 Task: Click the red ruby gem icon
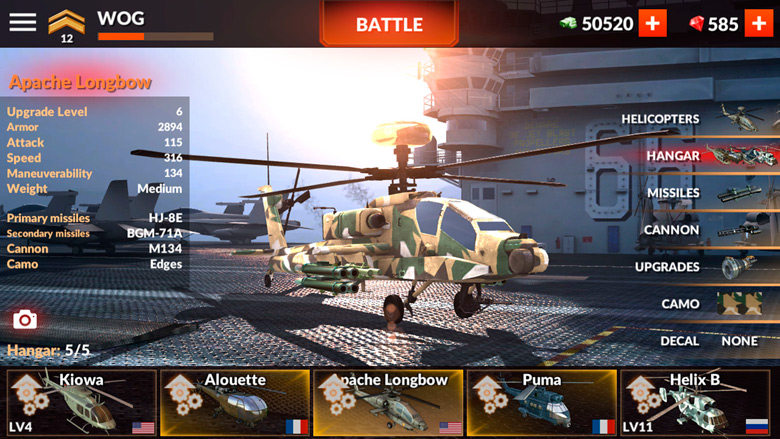click(x=696, y=23)
